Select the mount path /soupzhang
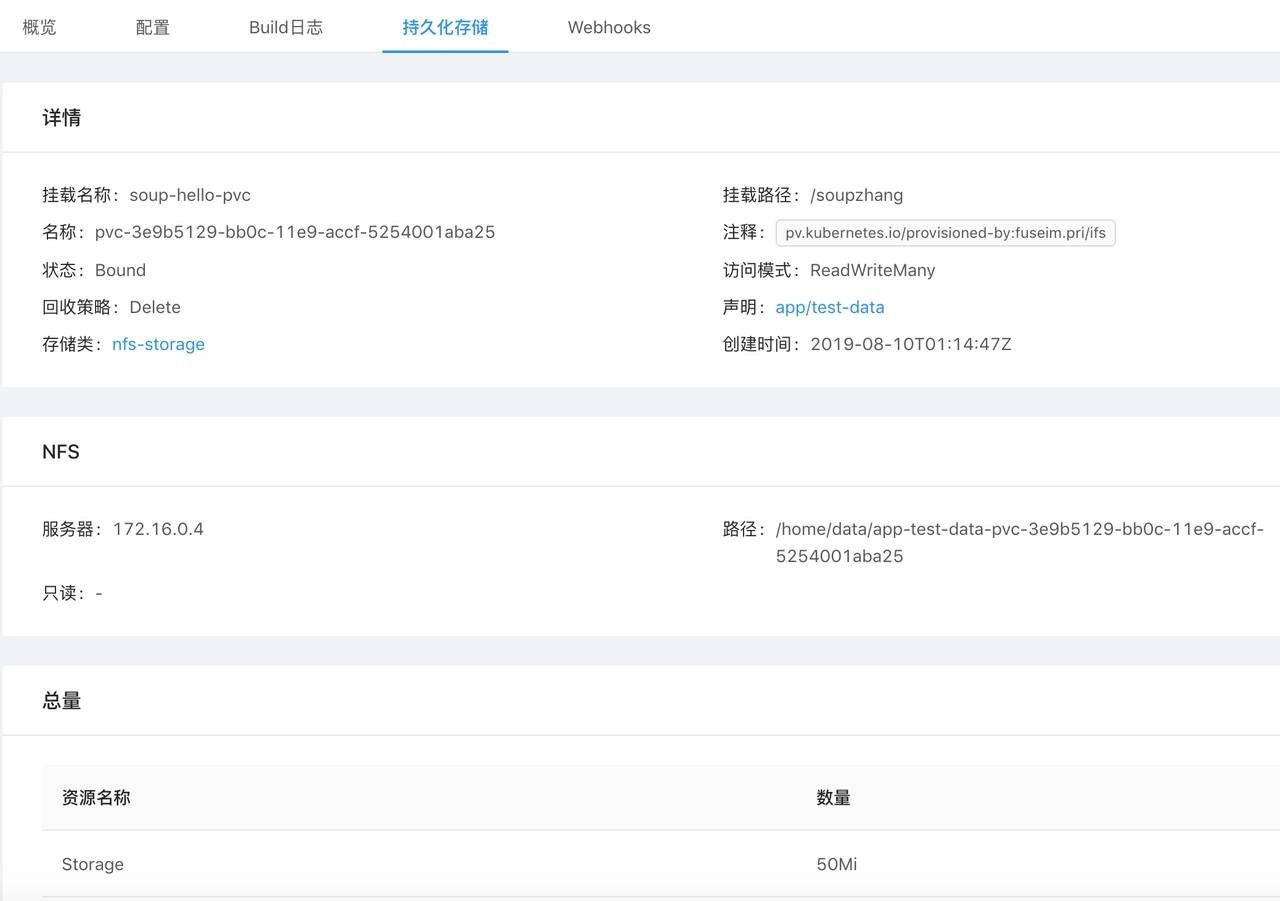Viewport: 1280px width, 901px height. click(x=857, y=195)
